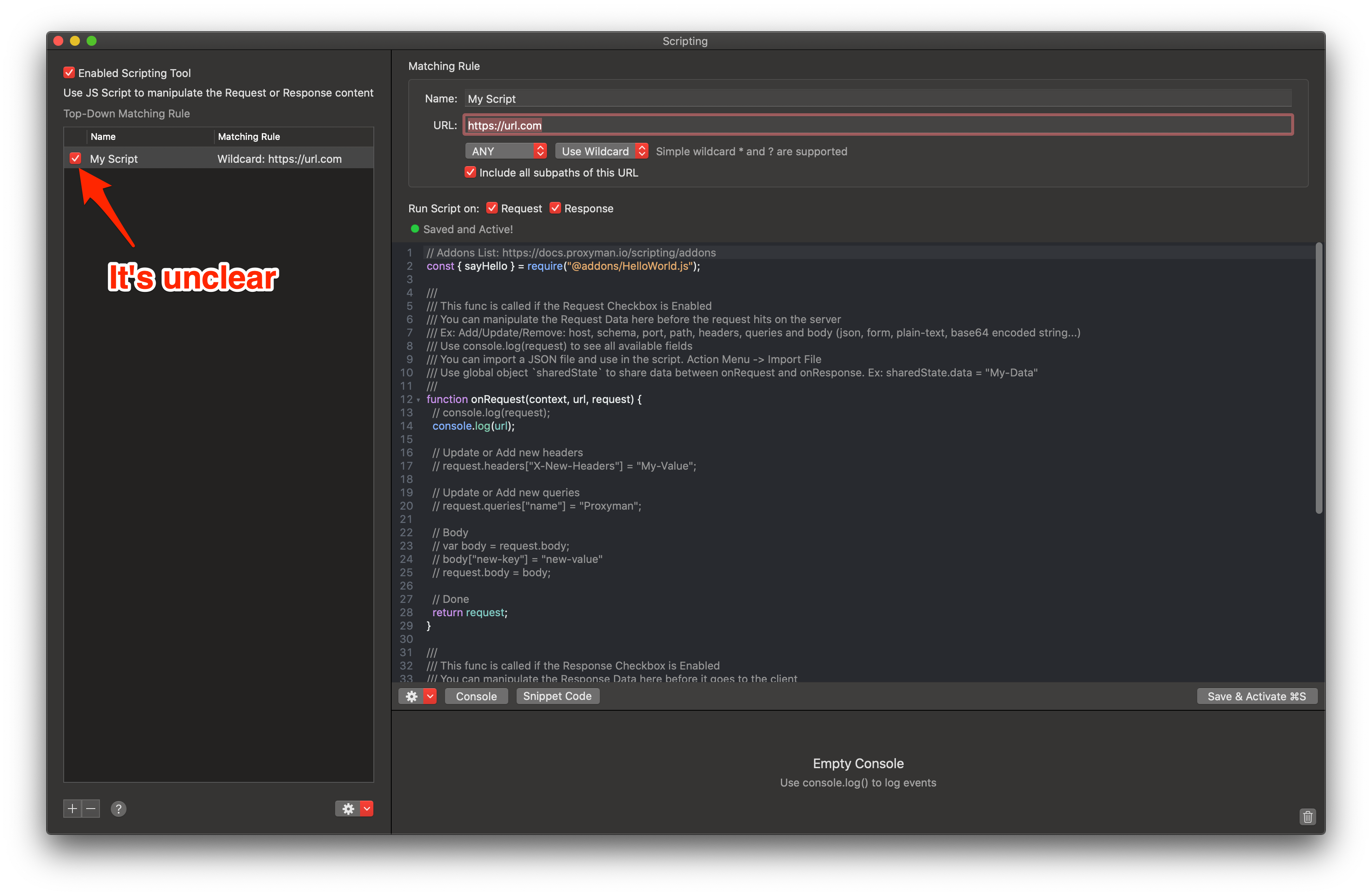Click the green Saved and Active status indicator
The height and width of the screenshot is (896, 1372).
pyautogui.click(x=415, y=229)
